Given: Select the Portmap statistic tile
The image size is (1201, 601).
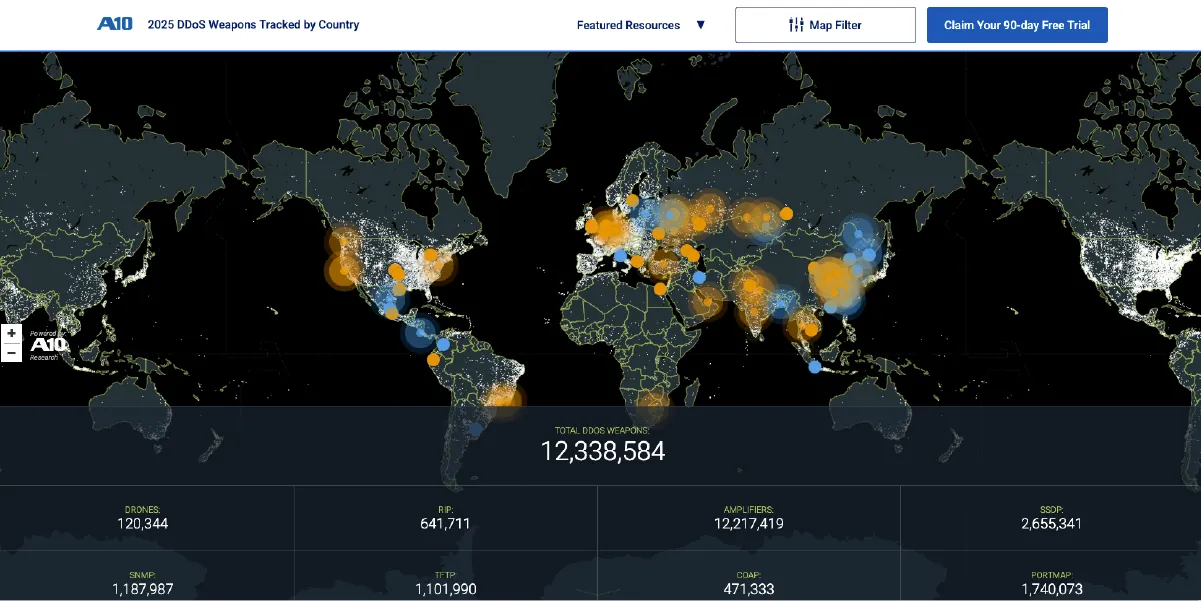Looking at the screenshot, I should 1050,583.
